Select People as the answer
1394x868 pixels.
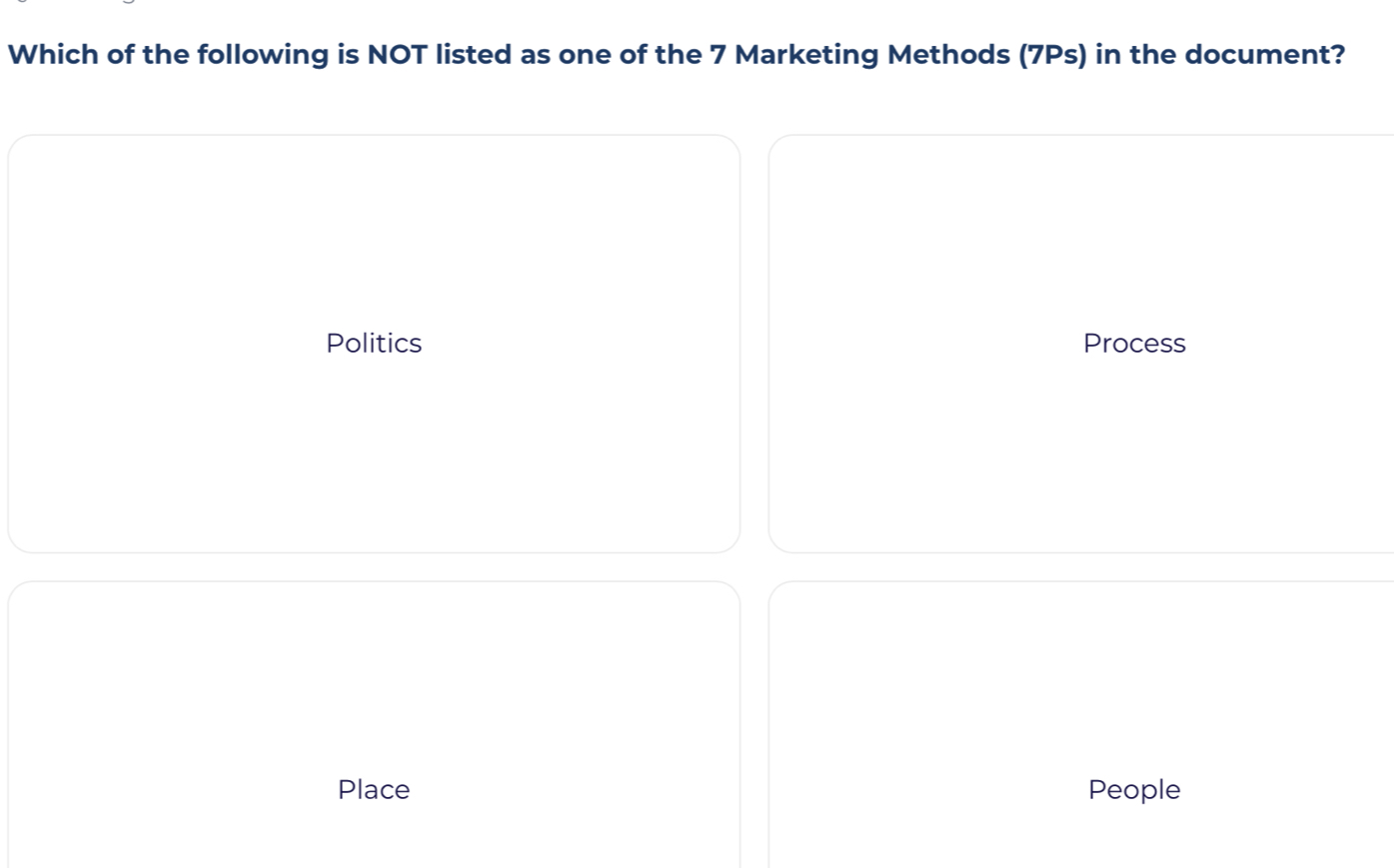coord(1133,789)
